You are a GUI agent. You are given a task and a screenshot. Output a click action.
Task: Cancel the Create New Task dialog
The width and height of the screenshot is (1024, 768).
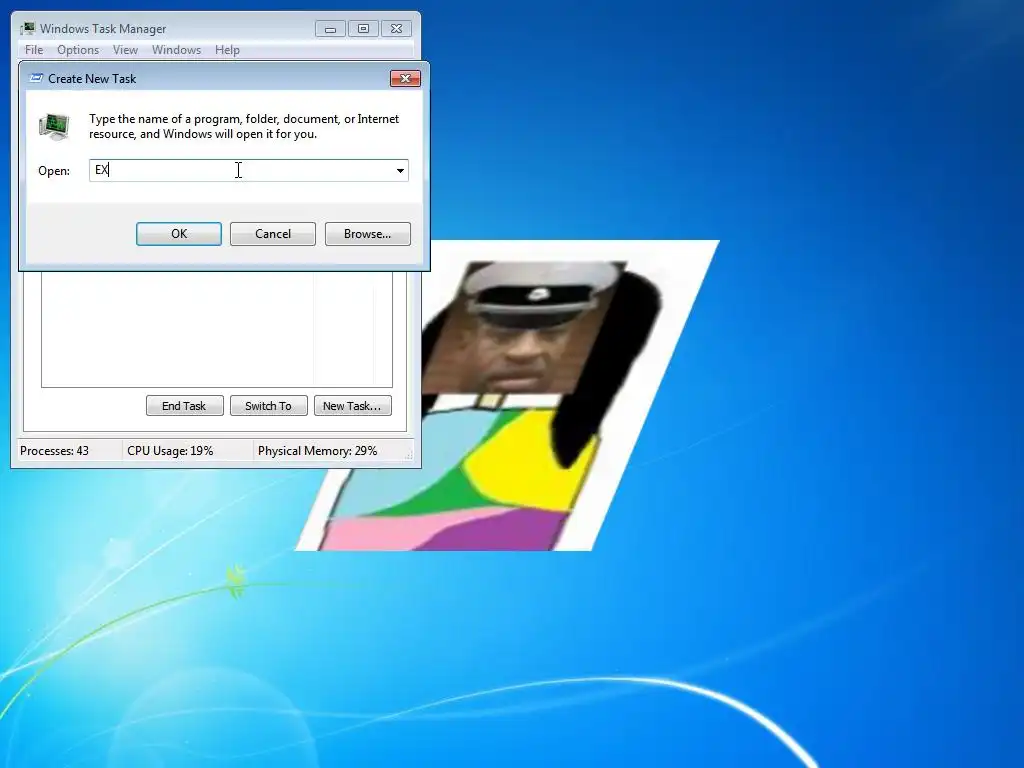[x=272, y=234]
